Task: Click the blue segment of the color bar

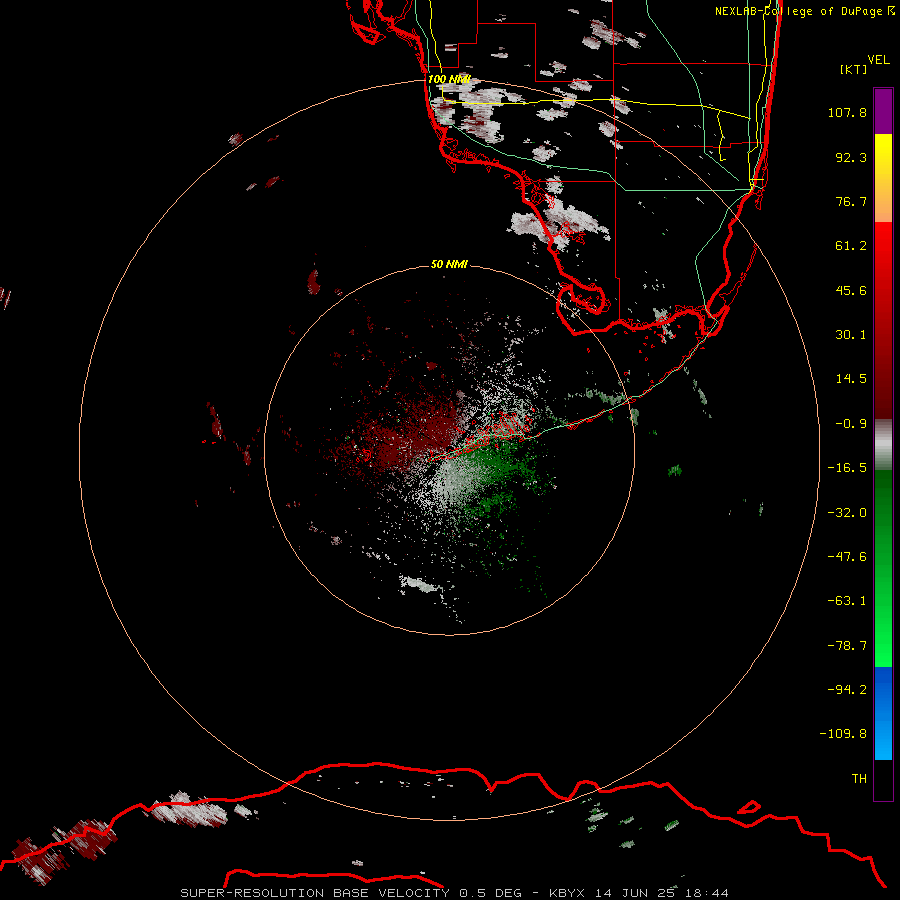Action: 883,713
